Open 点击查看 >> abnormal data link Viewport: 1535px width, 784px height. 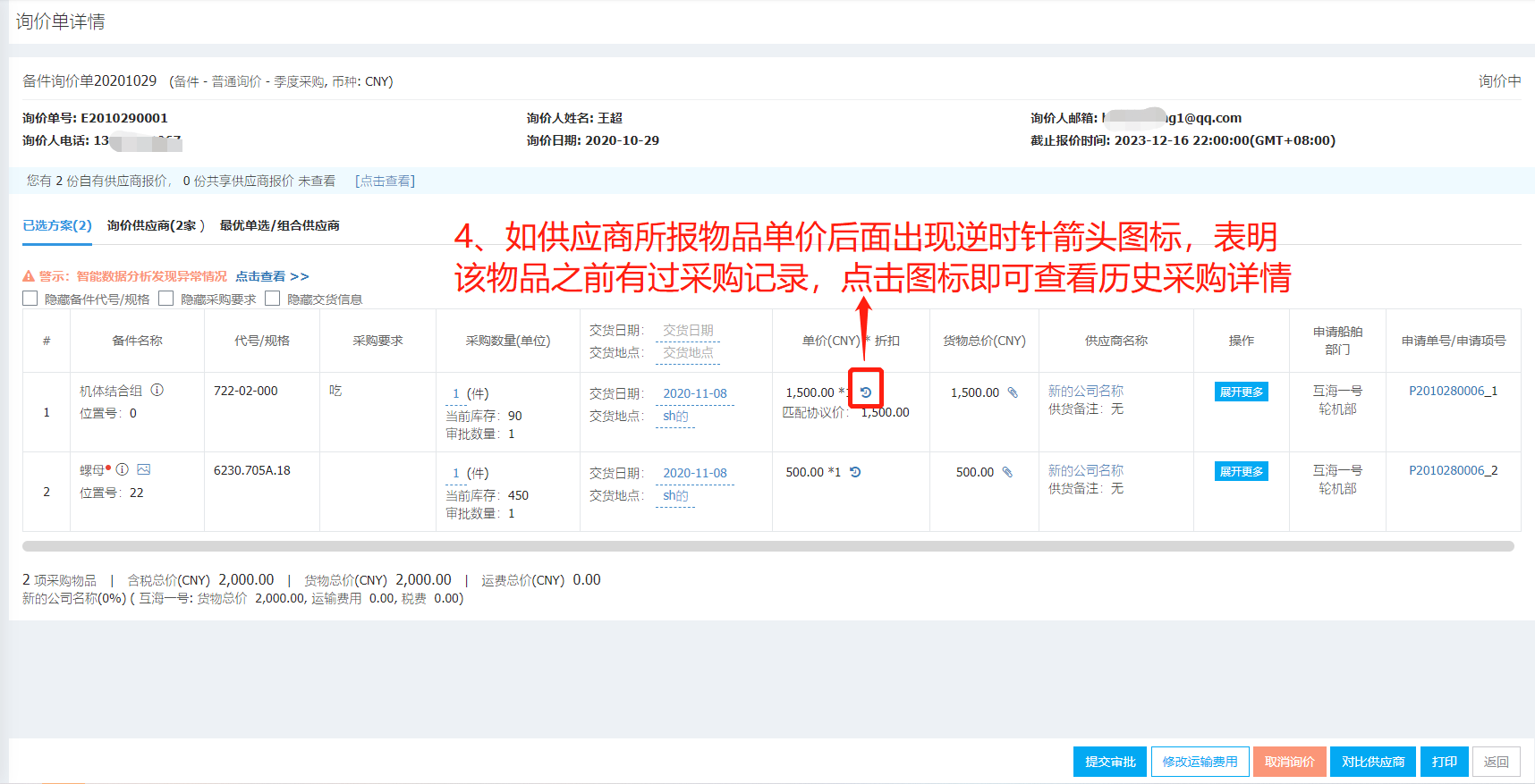coord(272,276)
